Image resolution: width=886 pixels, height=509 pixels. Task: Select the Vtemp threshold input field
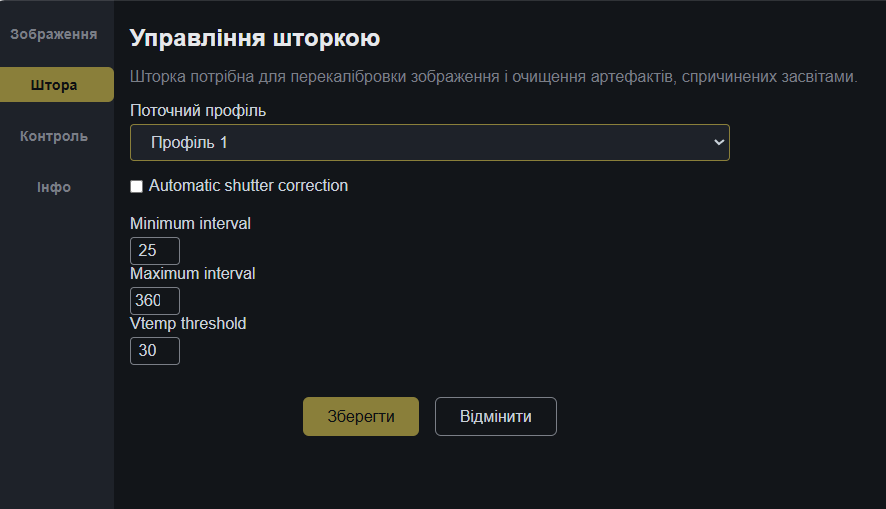pyautogui.click(x=155, y=351)
